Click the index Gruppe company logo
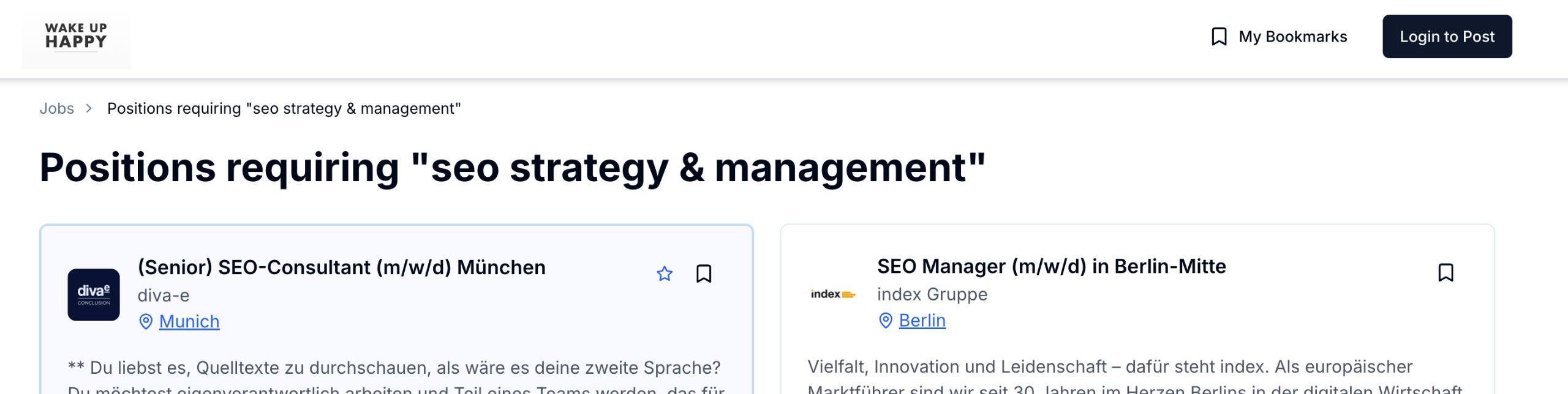 tap(832, 294)
